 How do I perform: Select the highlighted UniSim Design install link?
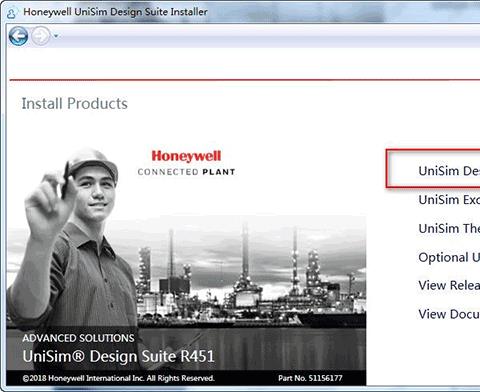click(449, 171)
